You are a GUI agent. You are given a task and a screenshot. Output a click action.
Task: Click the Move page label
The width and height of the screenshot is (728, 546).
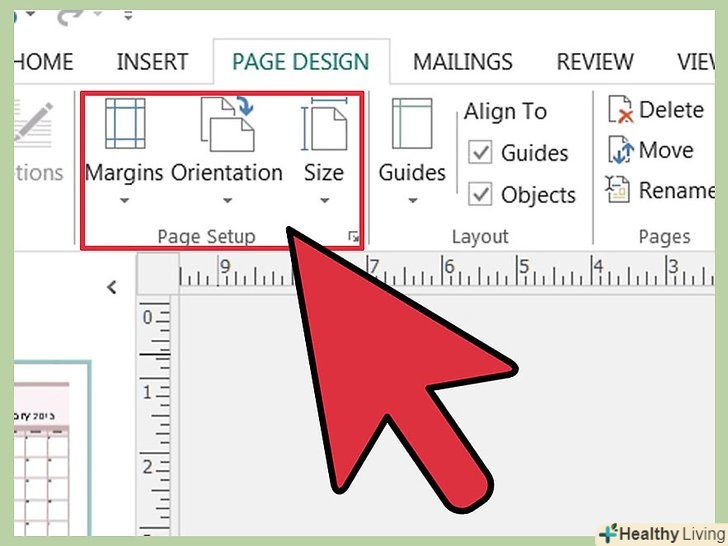(x=666, y=150)
